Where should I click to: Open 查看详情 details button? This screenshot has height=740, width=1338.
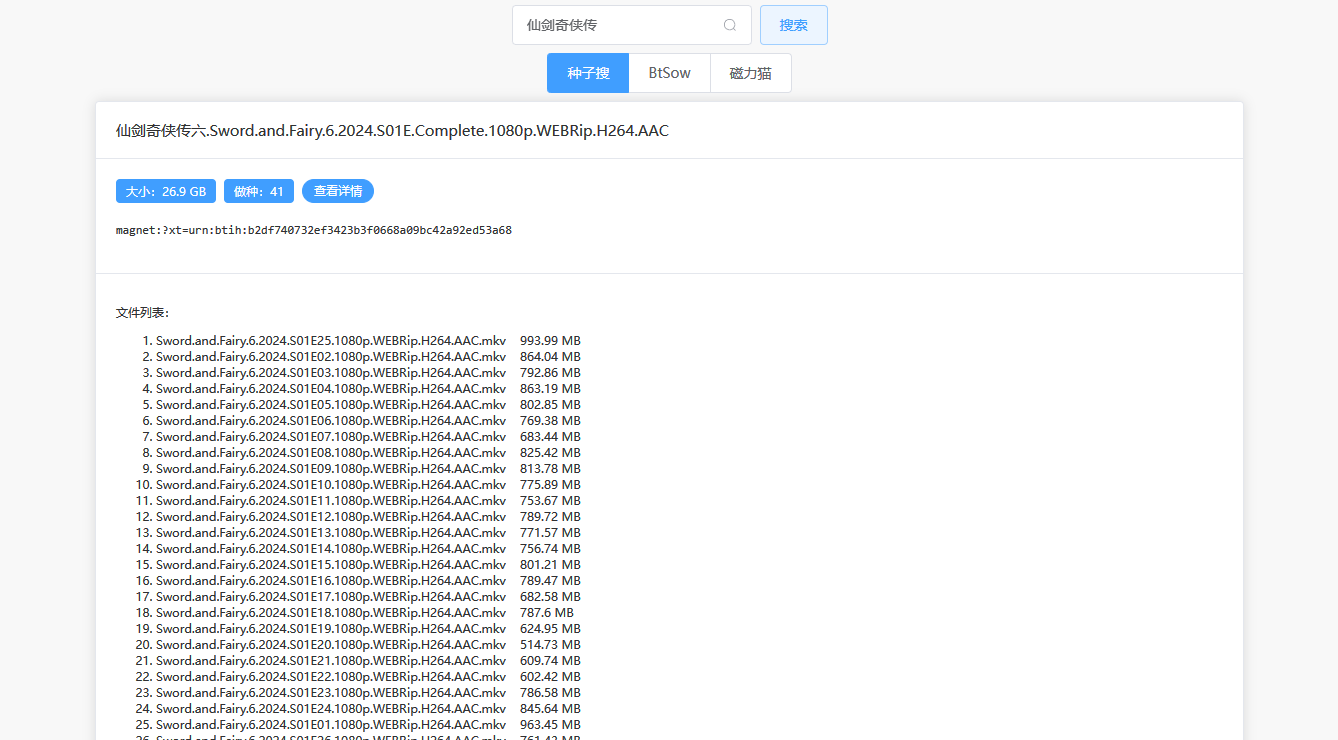[x=338, y=191]
